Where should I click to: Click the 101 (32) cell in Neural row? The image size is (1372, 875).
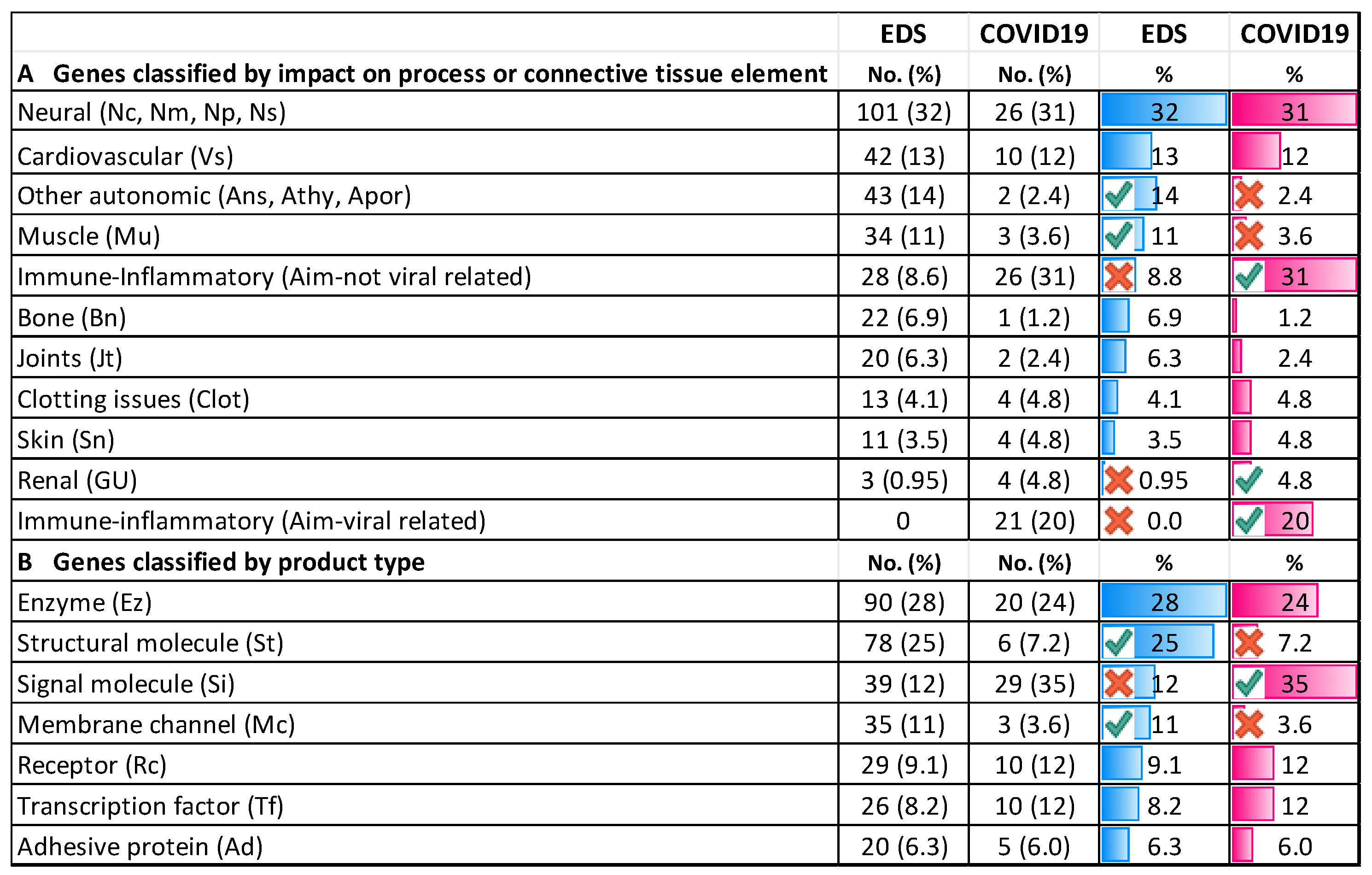[x=904, y=112]
